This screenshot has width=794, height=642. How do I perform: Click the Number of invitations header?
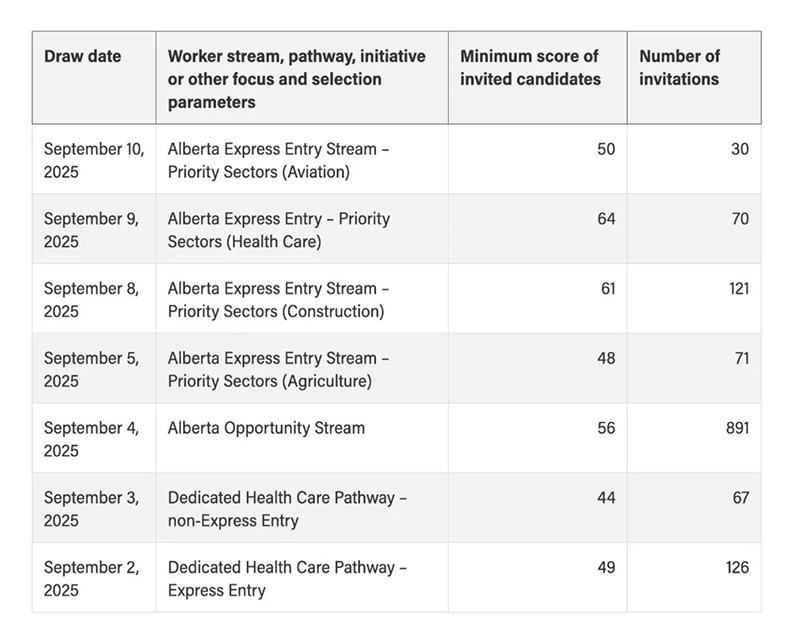tap(679, 67)
